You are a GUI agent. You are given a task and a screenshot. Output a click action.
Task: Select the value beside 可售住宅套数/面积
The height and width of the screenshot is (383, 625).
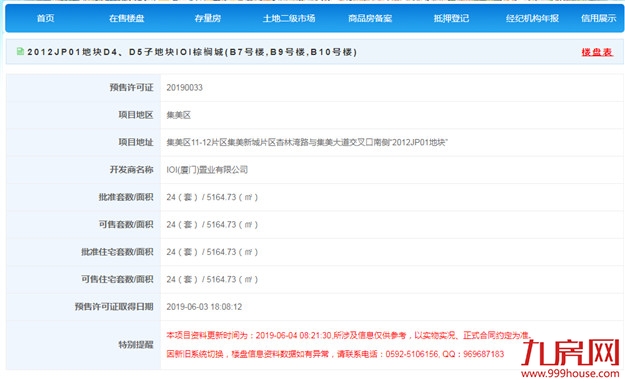click(212, 280)
